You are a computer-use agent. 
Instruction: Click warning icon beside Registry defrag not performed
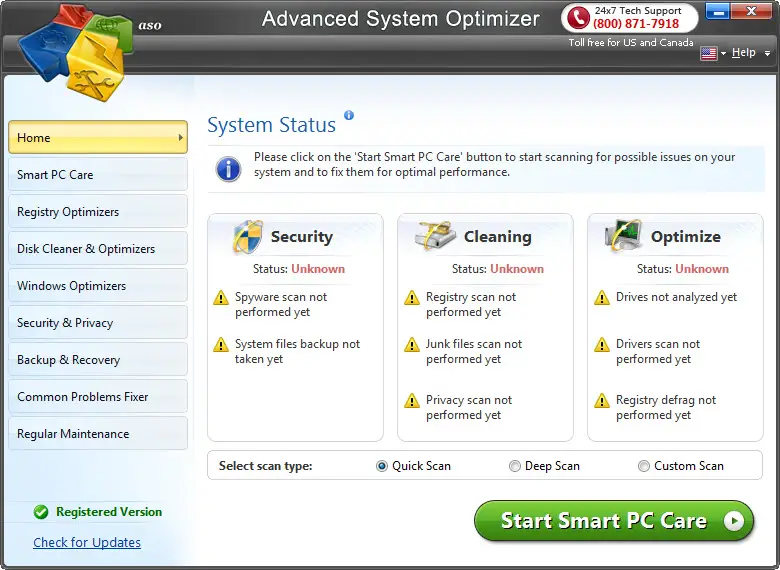click(x=602, y=401)
